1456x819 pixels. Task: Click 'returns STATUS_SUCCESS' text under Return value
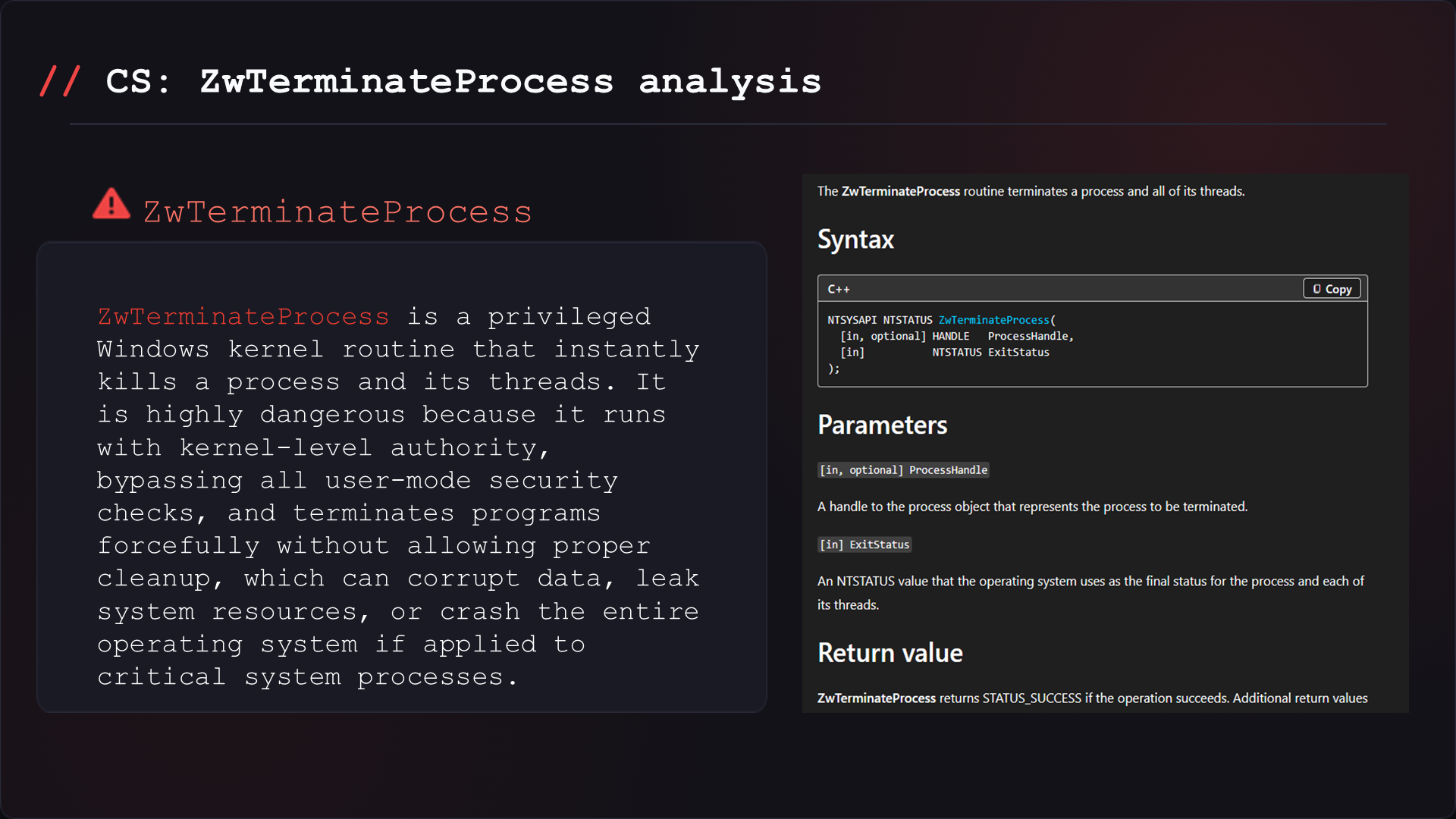coord(1010,698)
